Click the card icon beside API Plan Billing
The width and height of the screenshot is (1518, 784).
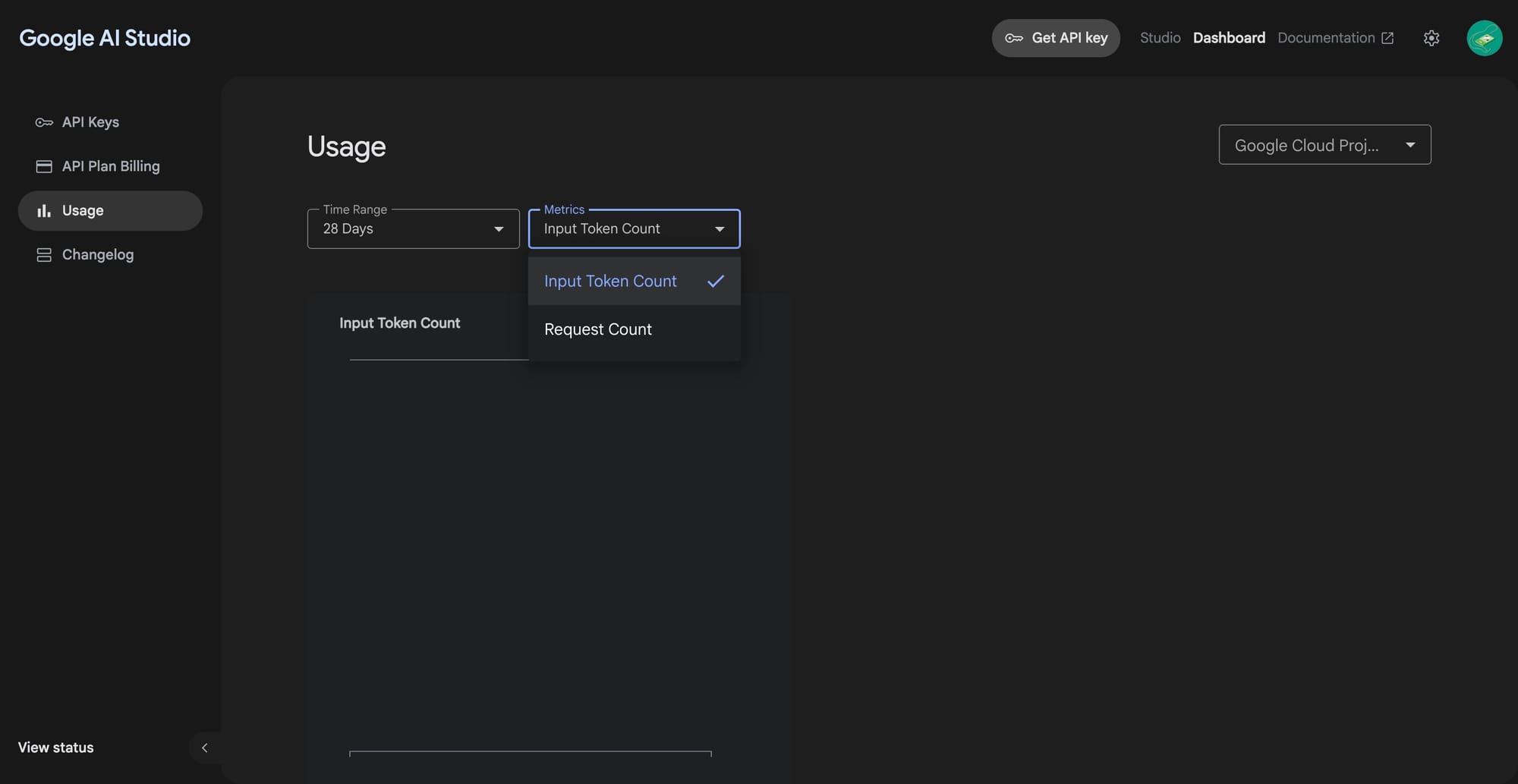pos(44,166)
